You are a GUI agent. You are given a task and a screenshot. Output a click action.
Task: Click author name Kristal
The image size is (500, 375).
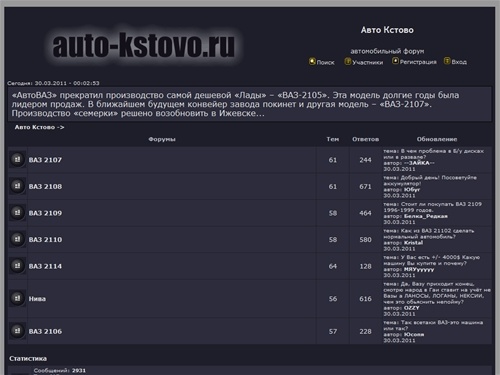pos(413,243)
